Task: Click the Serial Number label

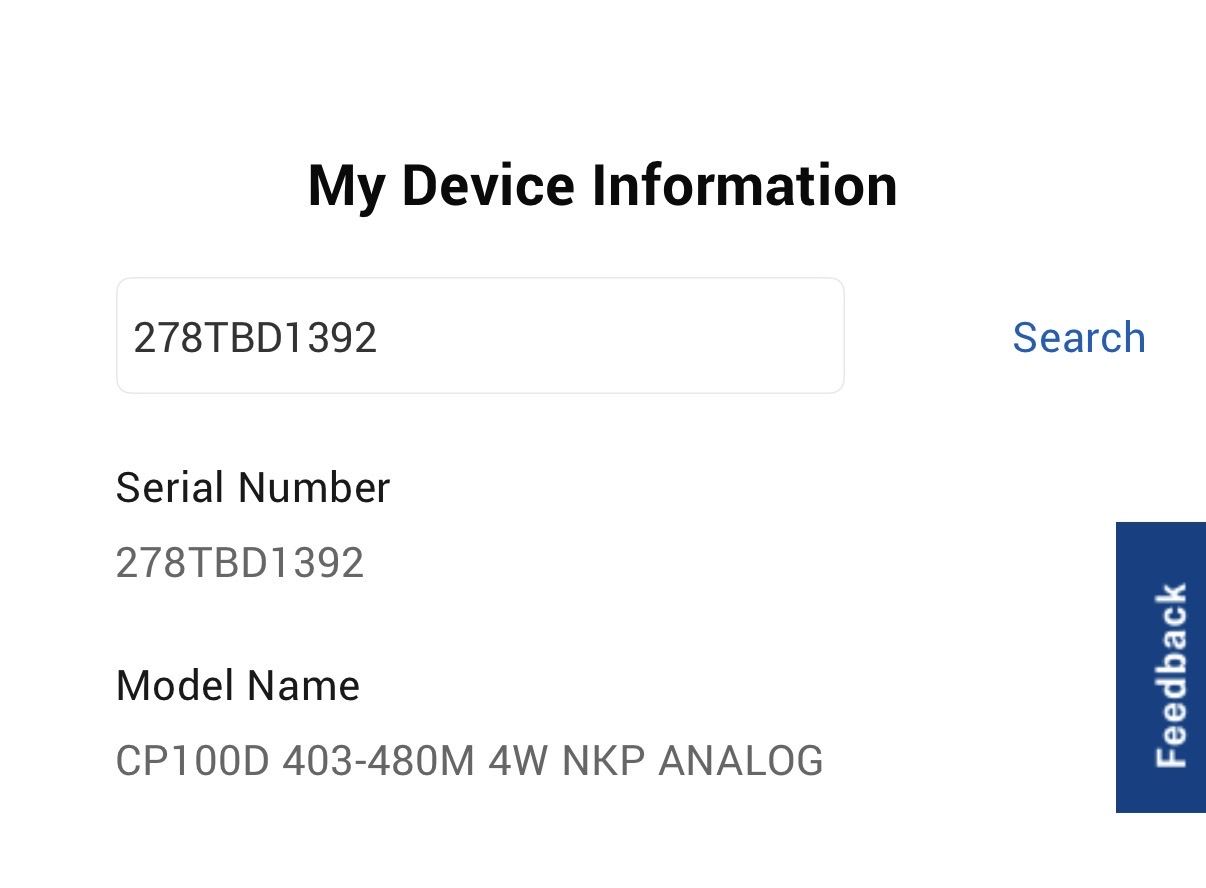Action: click(x=253, y=488)
